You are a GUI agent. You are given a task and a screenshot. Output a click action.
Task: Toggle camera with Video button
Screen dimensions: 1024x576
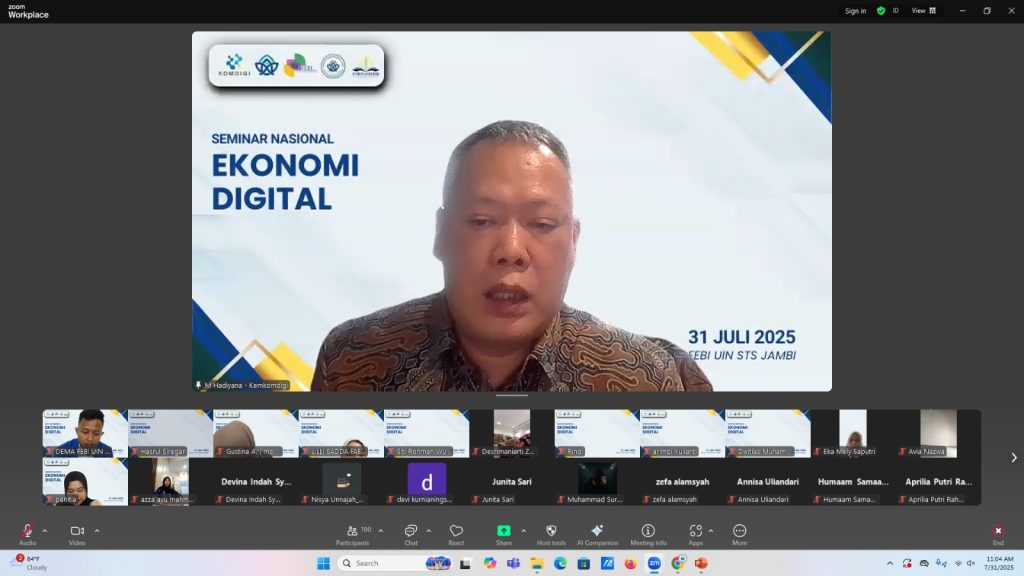77,531
